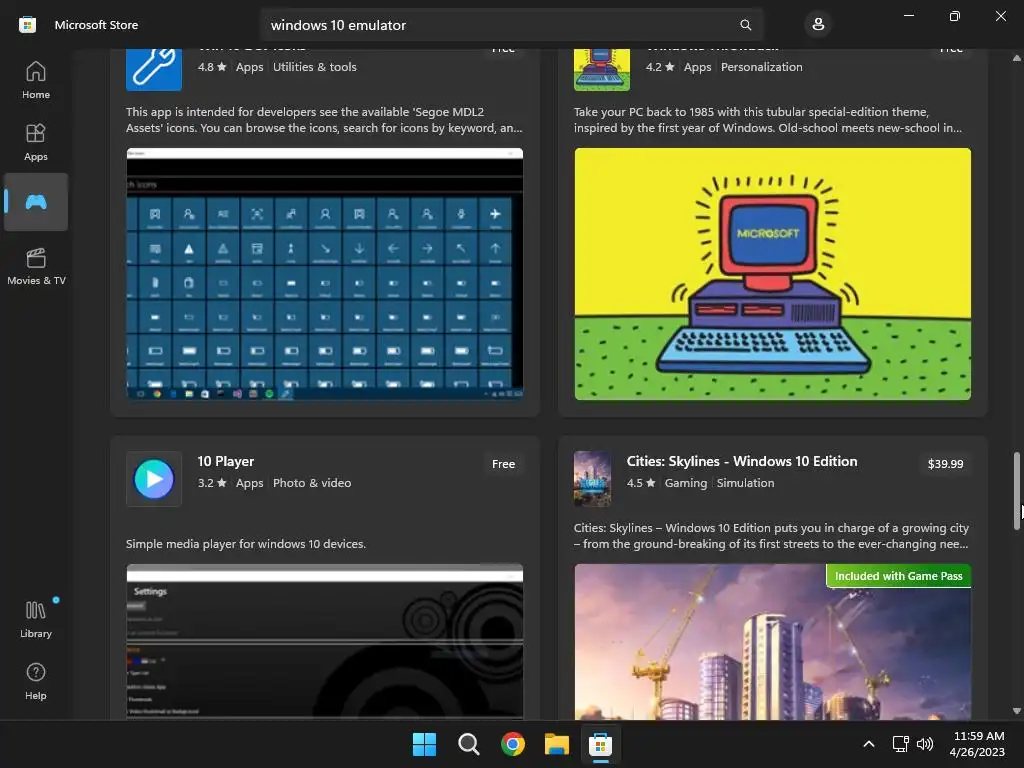Open the Home section in sidebar

(35, 80)
